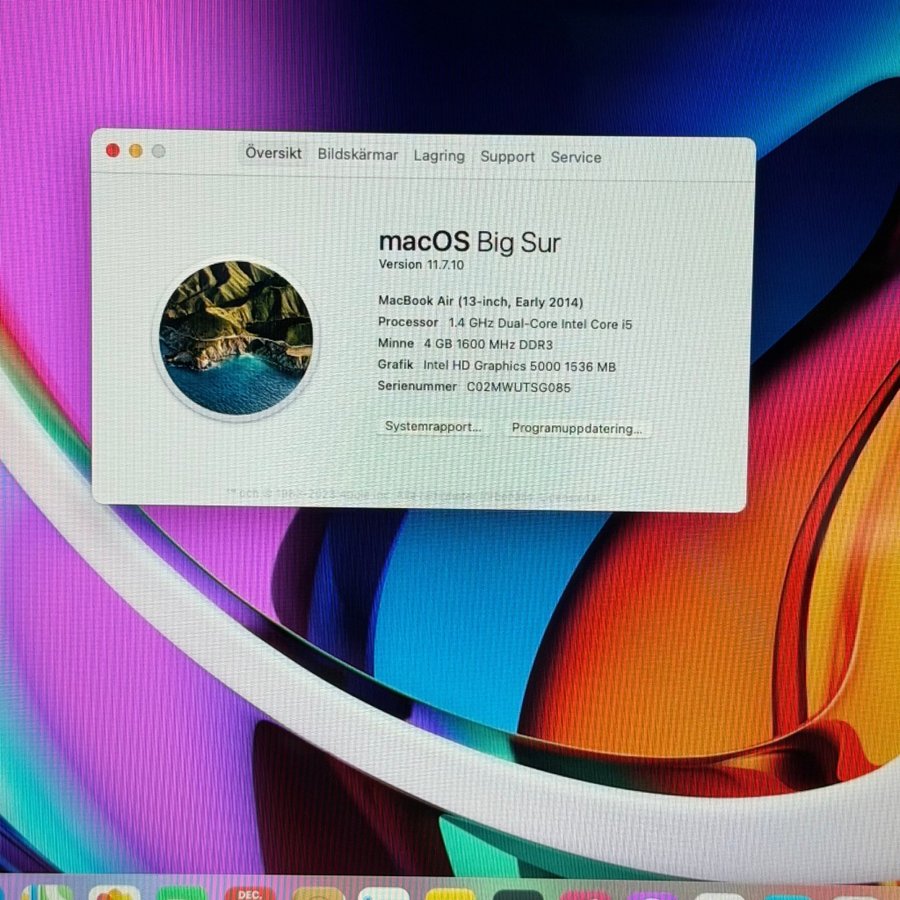Open the yellow Notes Dock icon
This screenshot has width=900, height=900.
449,894
